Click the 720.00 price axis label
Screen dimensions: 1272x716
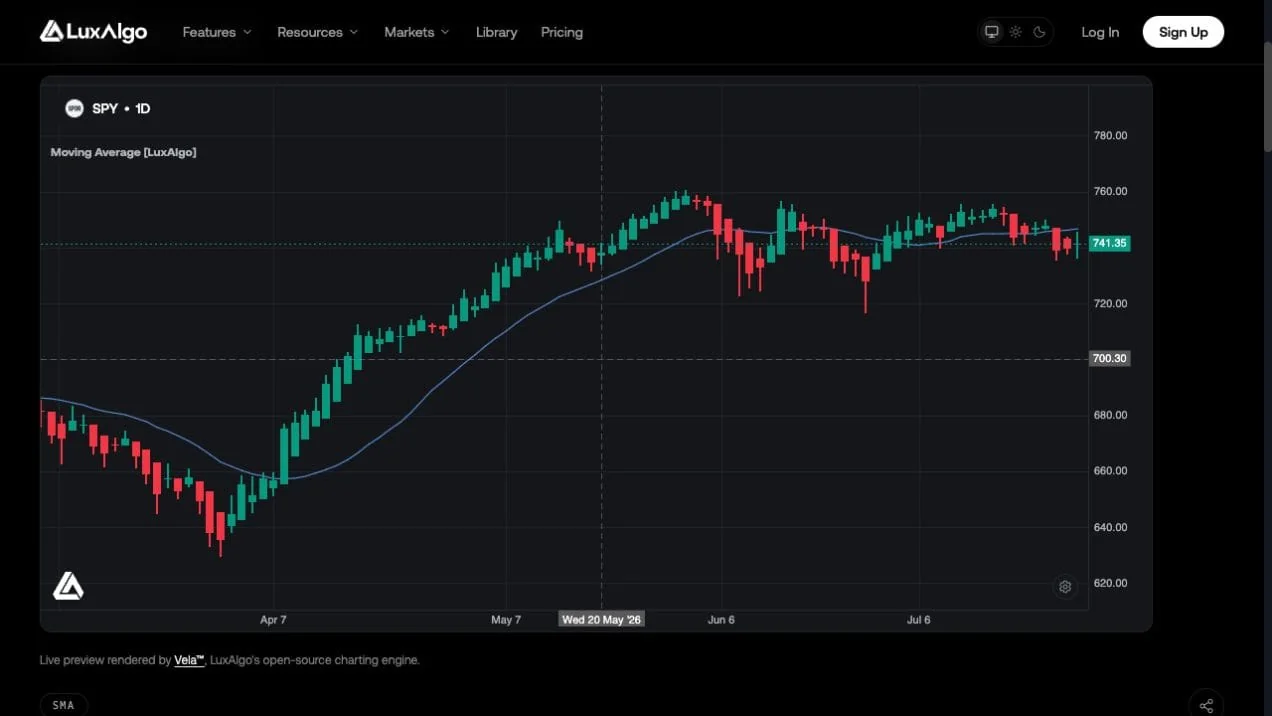[x=1110, y=303]
